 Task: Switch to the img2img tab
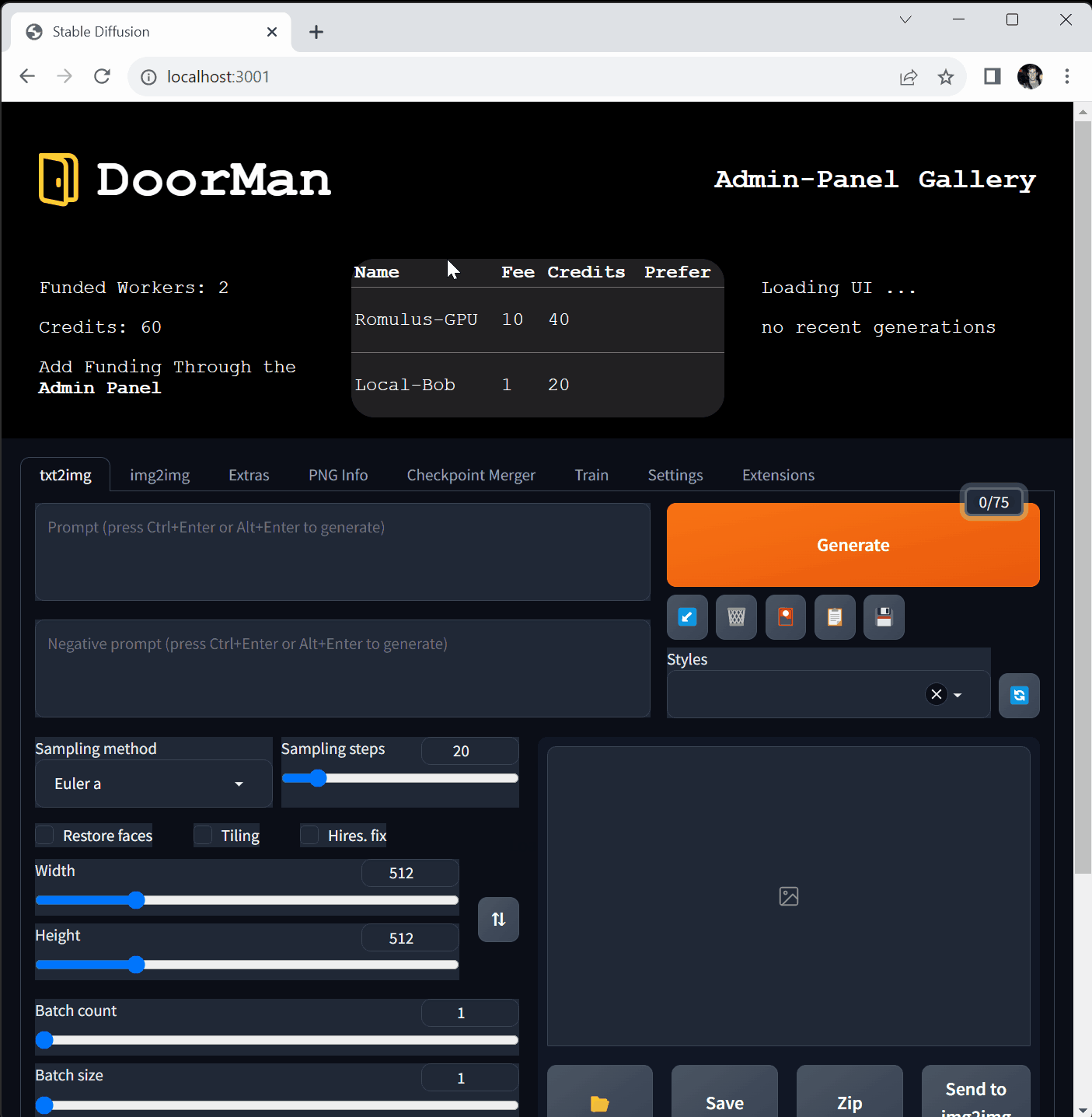[x=159, y=475]
